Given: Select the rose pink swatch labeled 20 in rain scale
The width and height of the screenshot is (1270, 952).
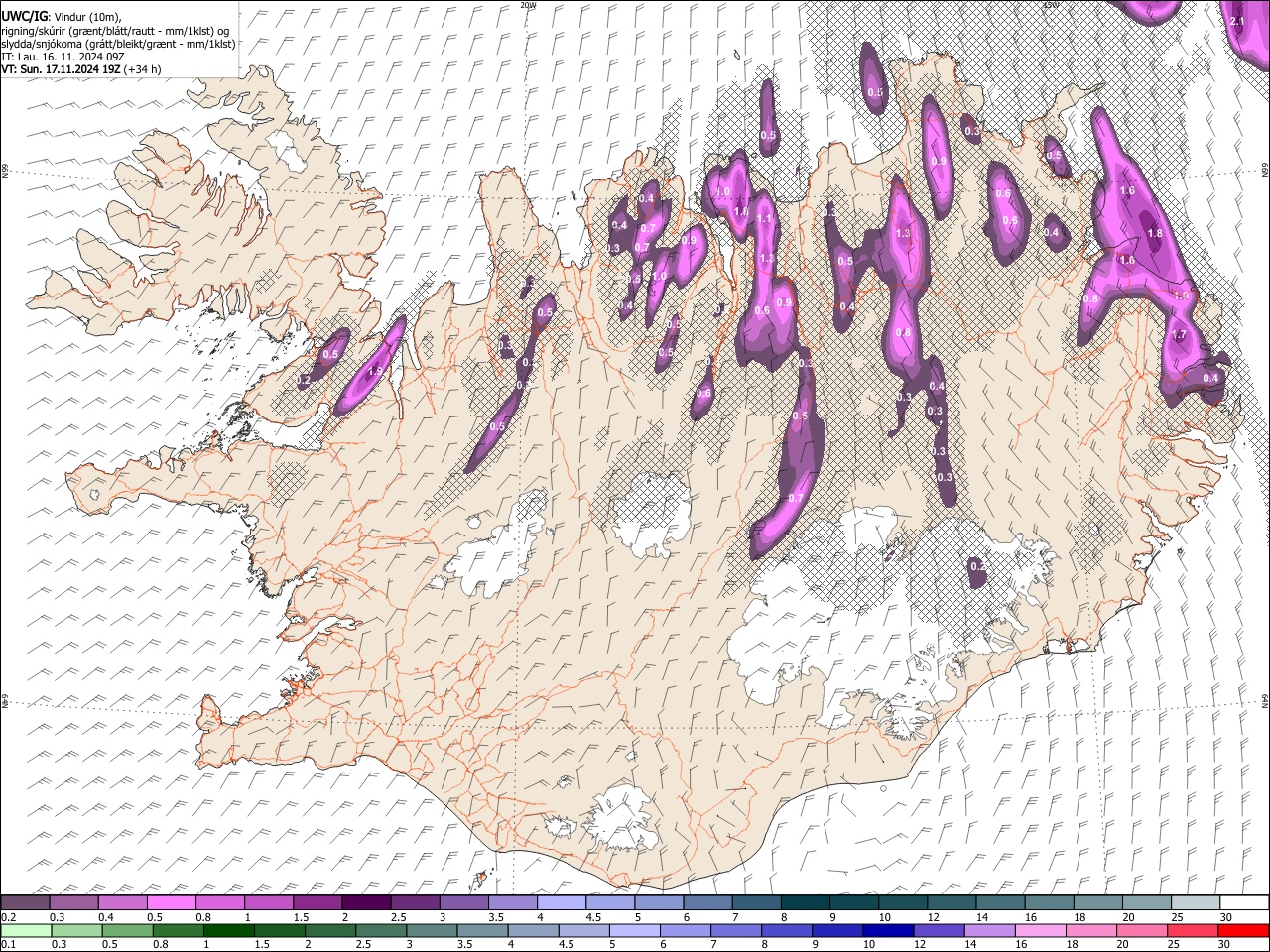Looking at the screenshot, I should pyautogui.click(x=1143, y=930).
